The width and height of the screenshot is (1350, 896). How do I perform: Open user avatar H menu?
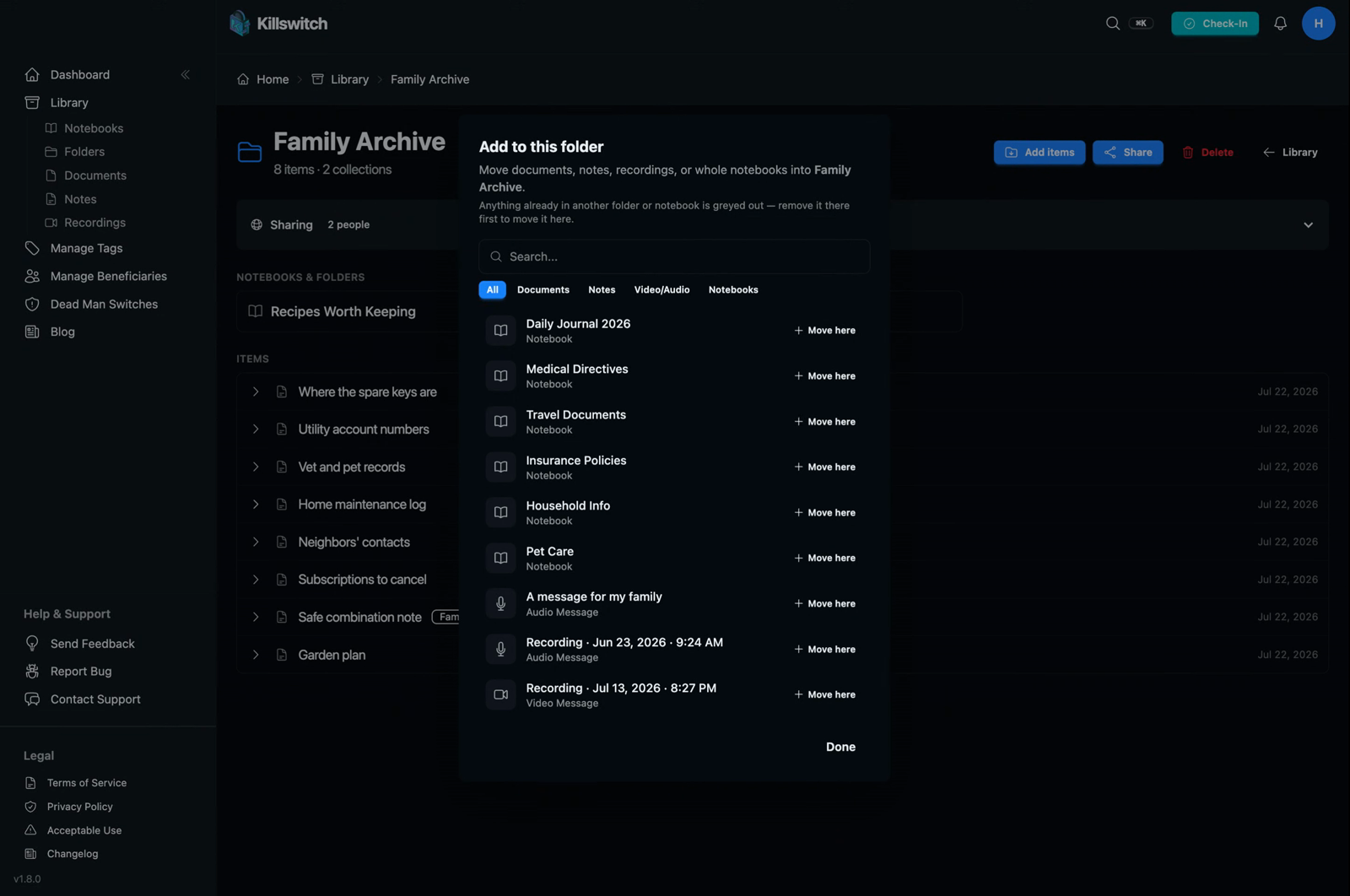pos(1318,24)
